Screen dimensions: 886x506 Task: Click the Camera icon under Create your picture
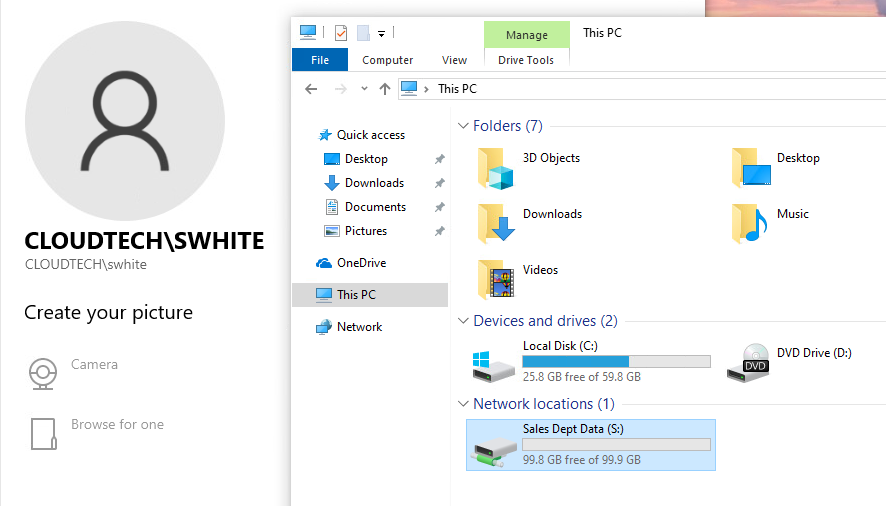[42, 373]
